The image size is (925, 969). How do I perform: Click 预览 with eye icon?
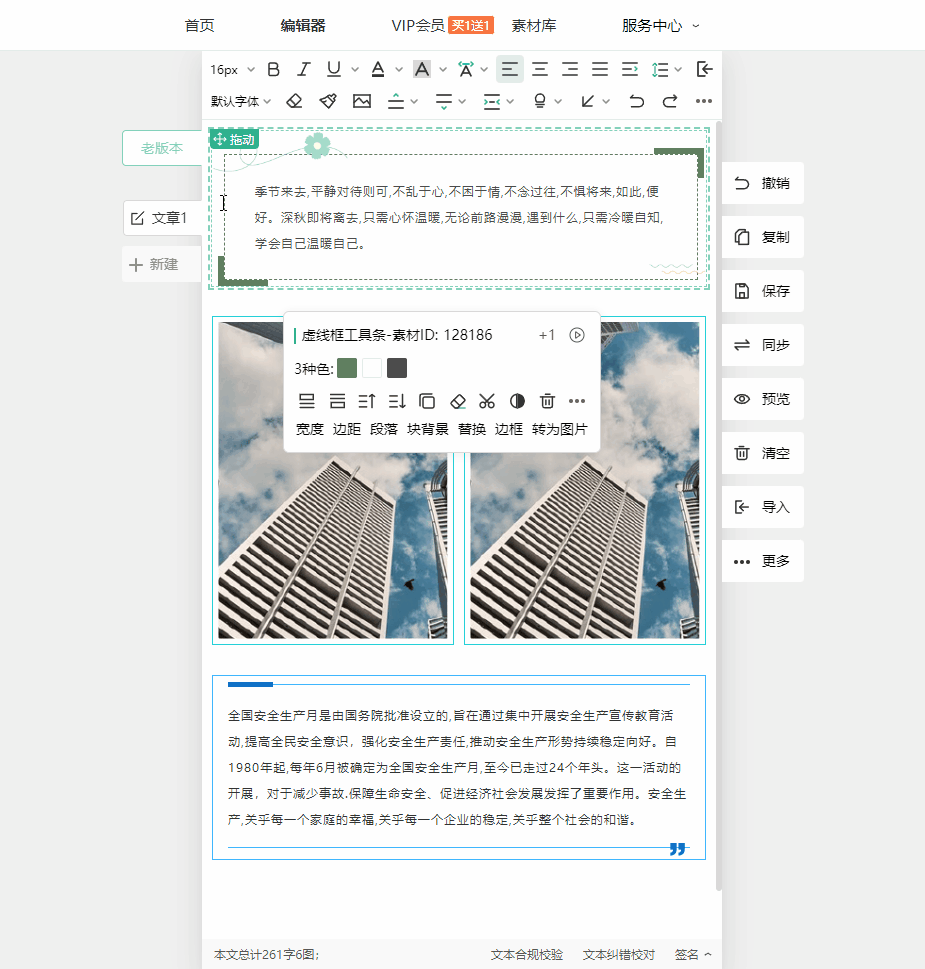[762, 399]
